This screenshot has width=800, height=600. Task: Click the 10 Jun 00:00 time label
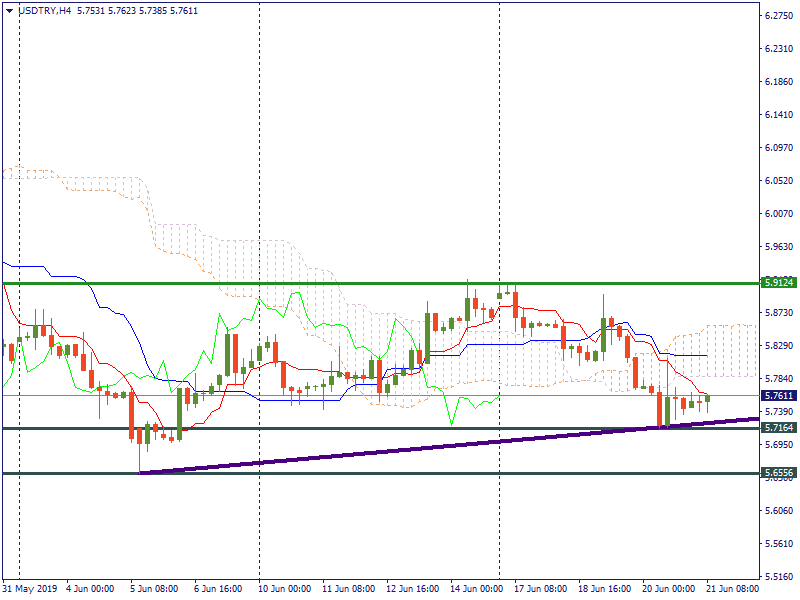(286, 589)
